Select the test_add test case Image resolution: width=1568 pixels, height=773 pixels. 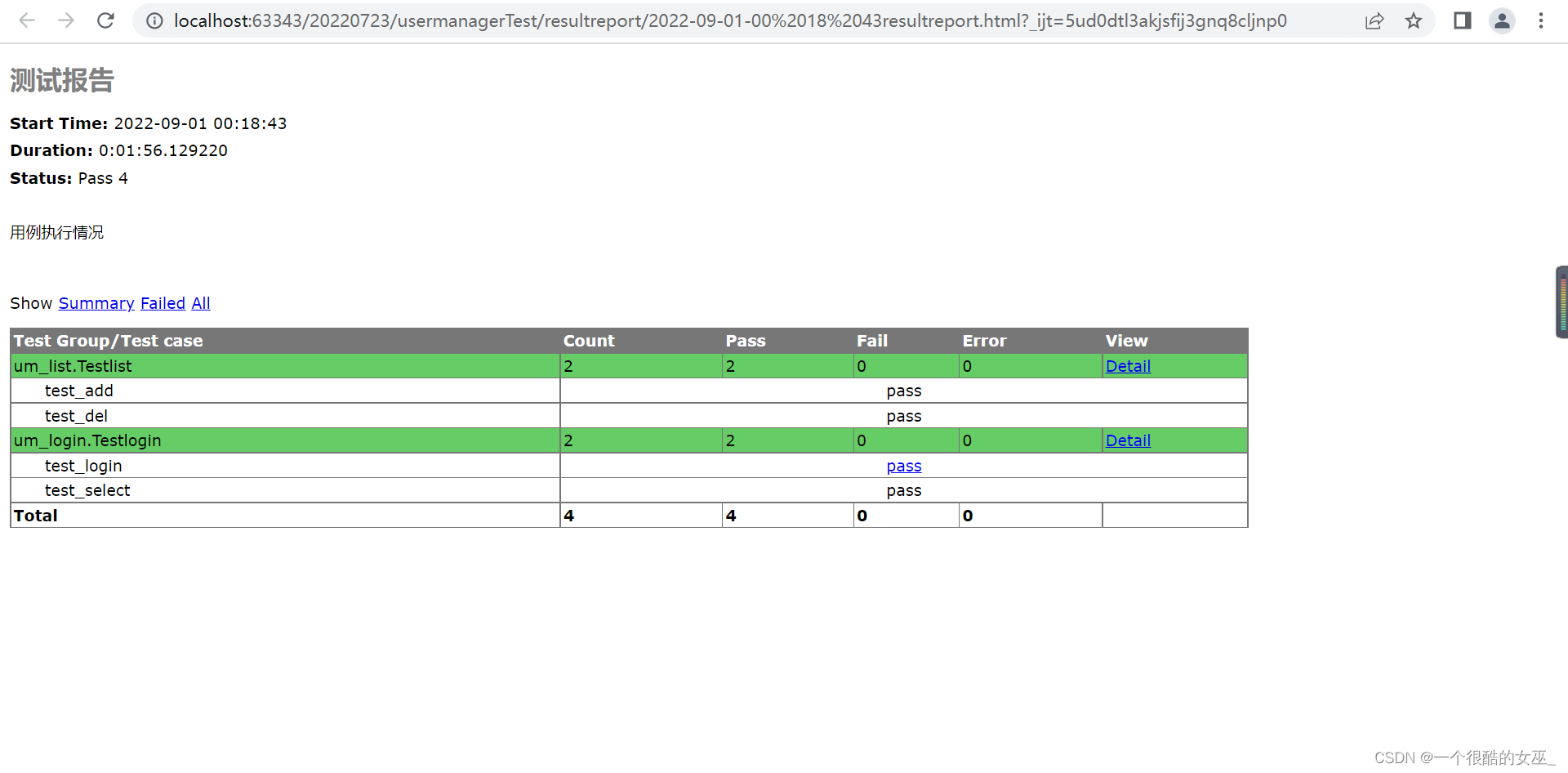tap(79, 391)
